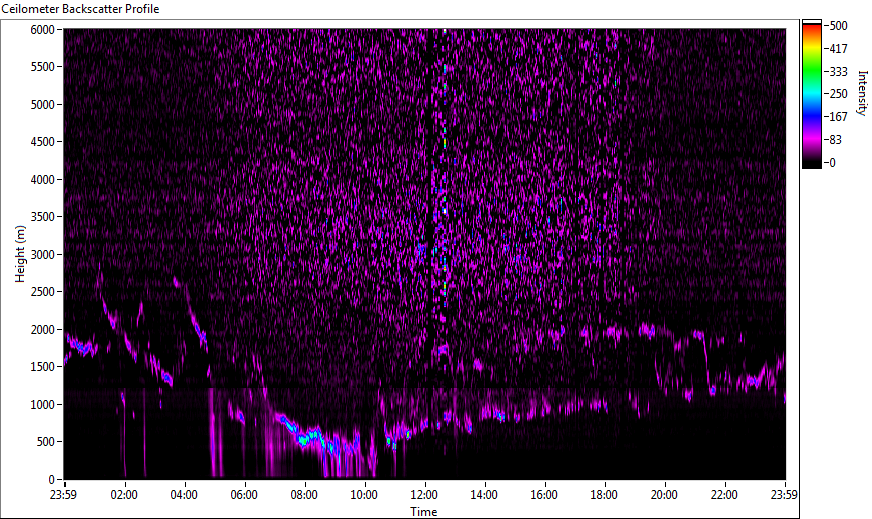
Task: Click the 1000 height axis label
Action: (43, 405)
